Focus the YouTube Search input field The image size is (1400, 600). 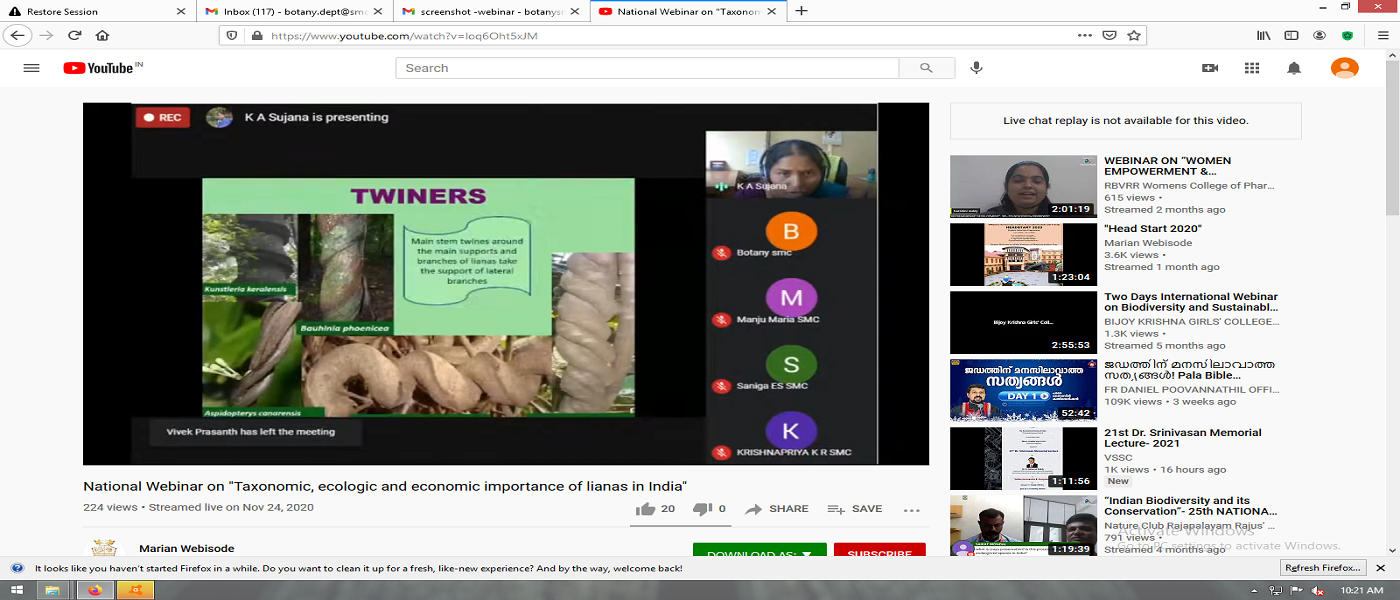pyautogui.click(x=647, y=68)
